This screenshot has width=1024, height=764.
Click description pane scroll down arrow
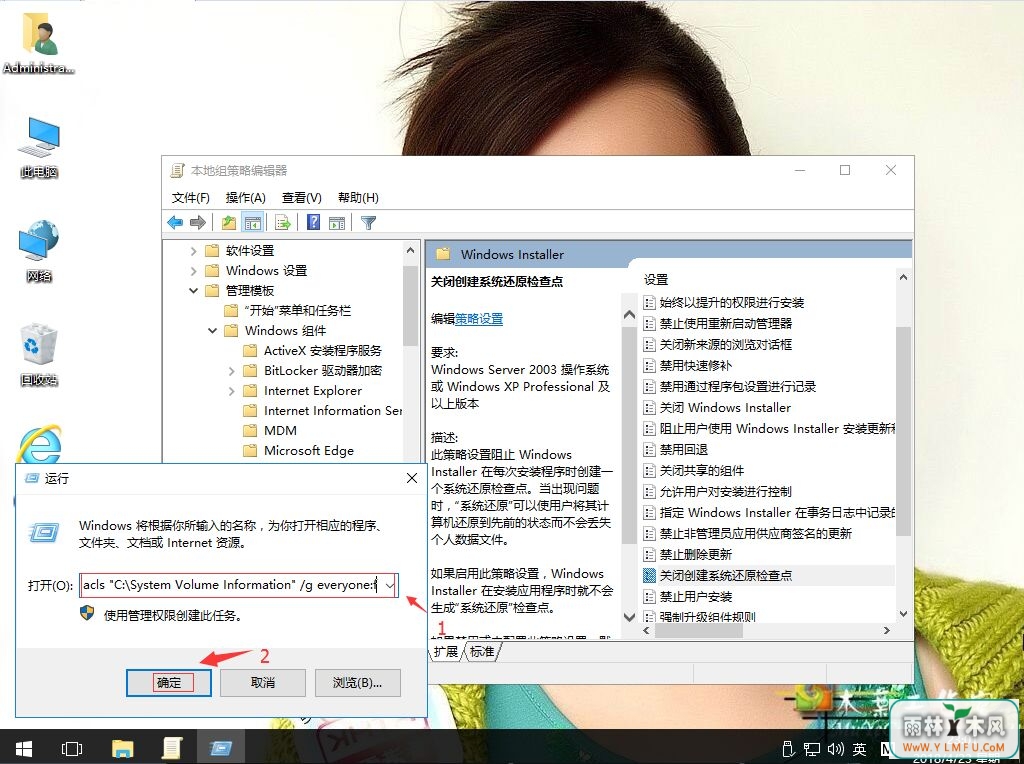pos(630,617)
